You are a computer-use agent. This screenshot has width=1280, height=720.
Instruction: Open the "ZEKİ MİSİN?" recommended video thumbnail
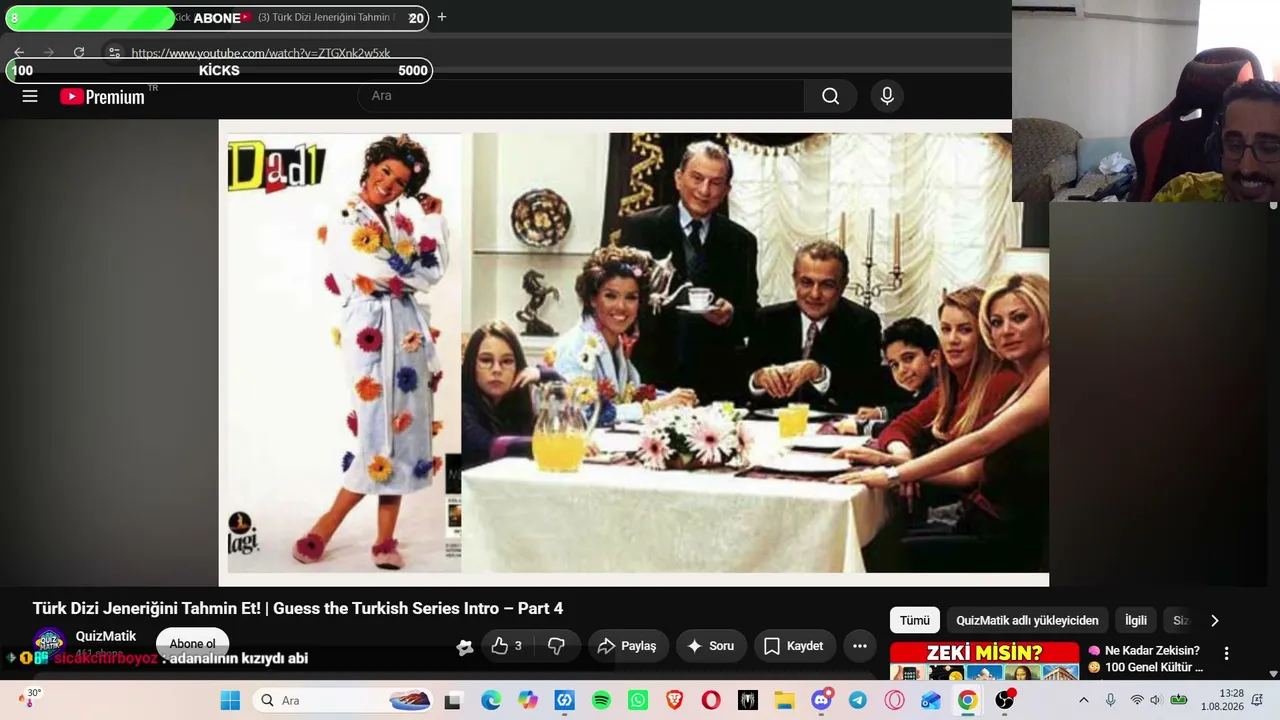[985, 660]
